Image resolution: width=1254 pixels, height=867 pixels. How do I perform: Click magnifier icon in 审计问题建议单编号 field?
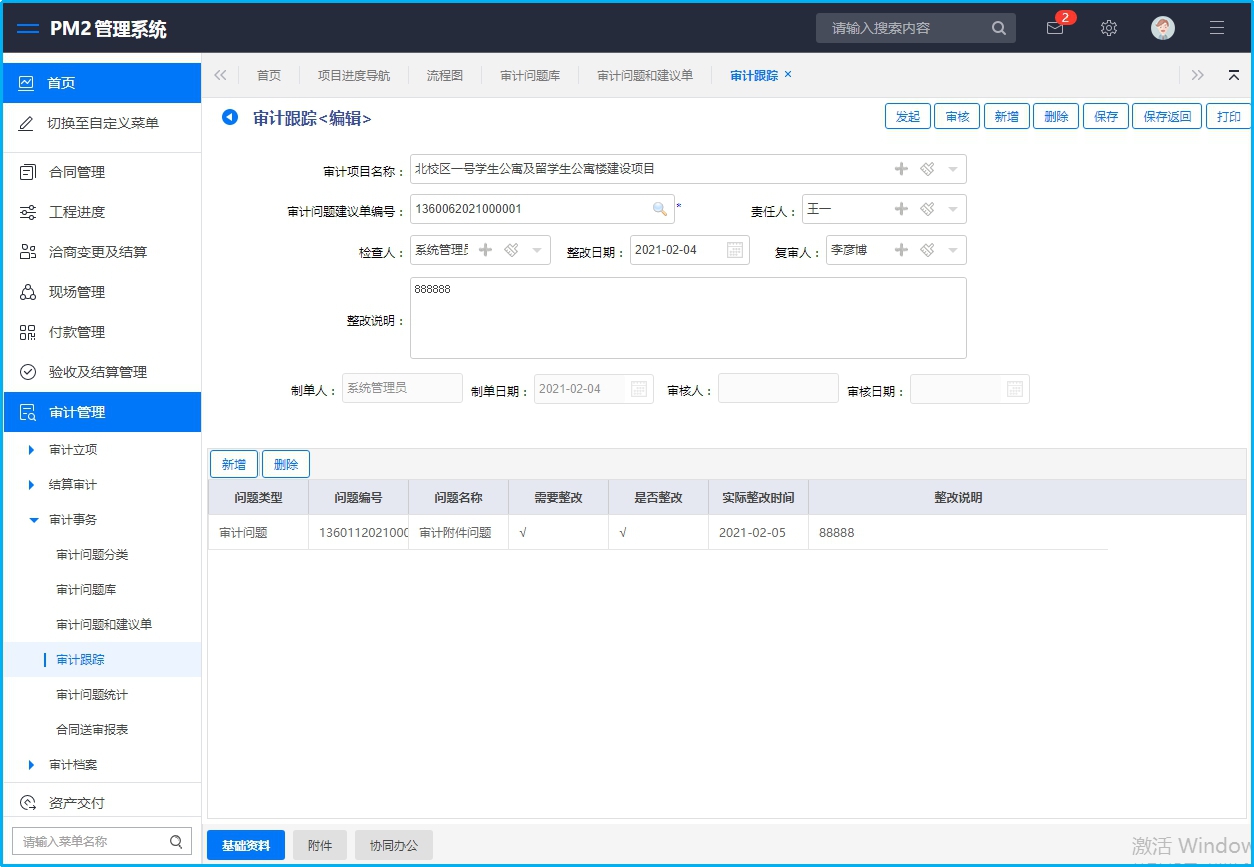tap(660, 209)
